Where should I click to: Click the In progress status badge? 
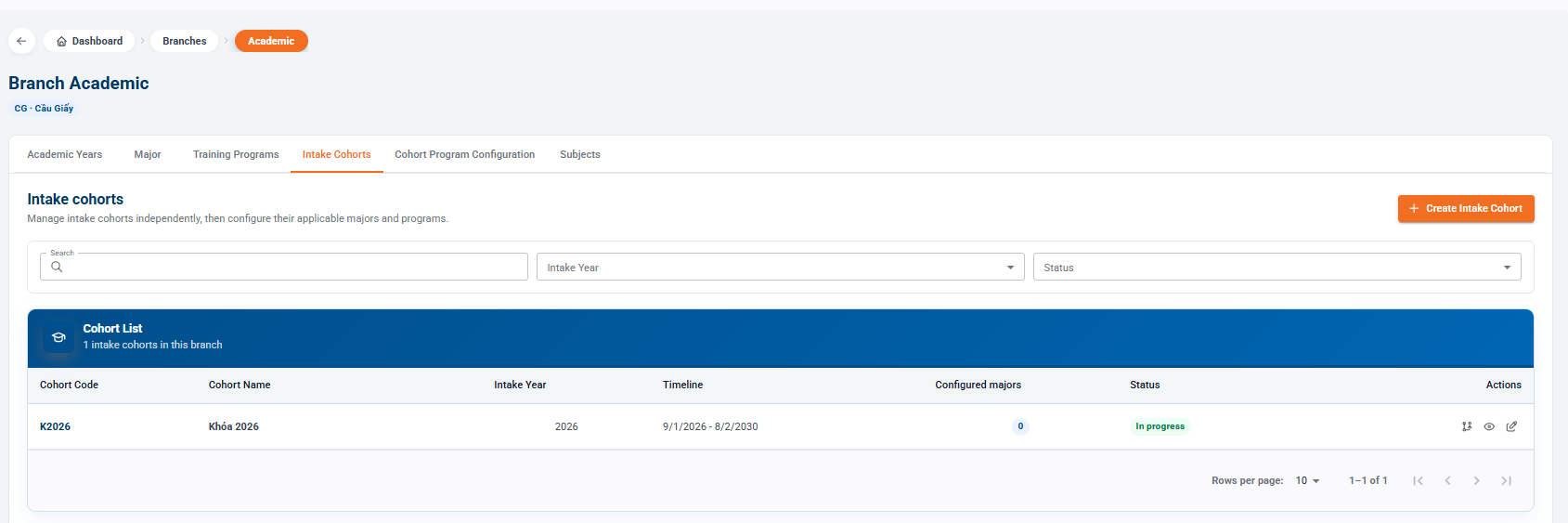[x=1160, y=426]
